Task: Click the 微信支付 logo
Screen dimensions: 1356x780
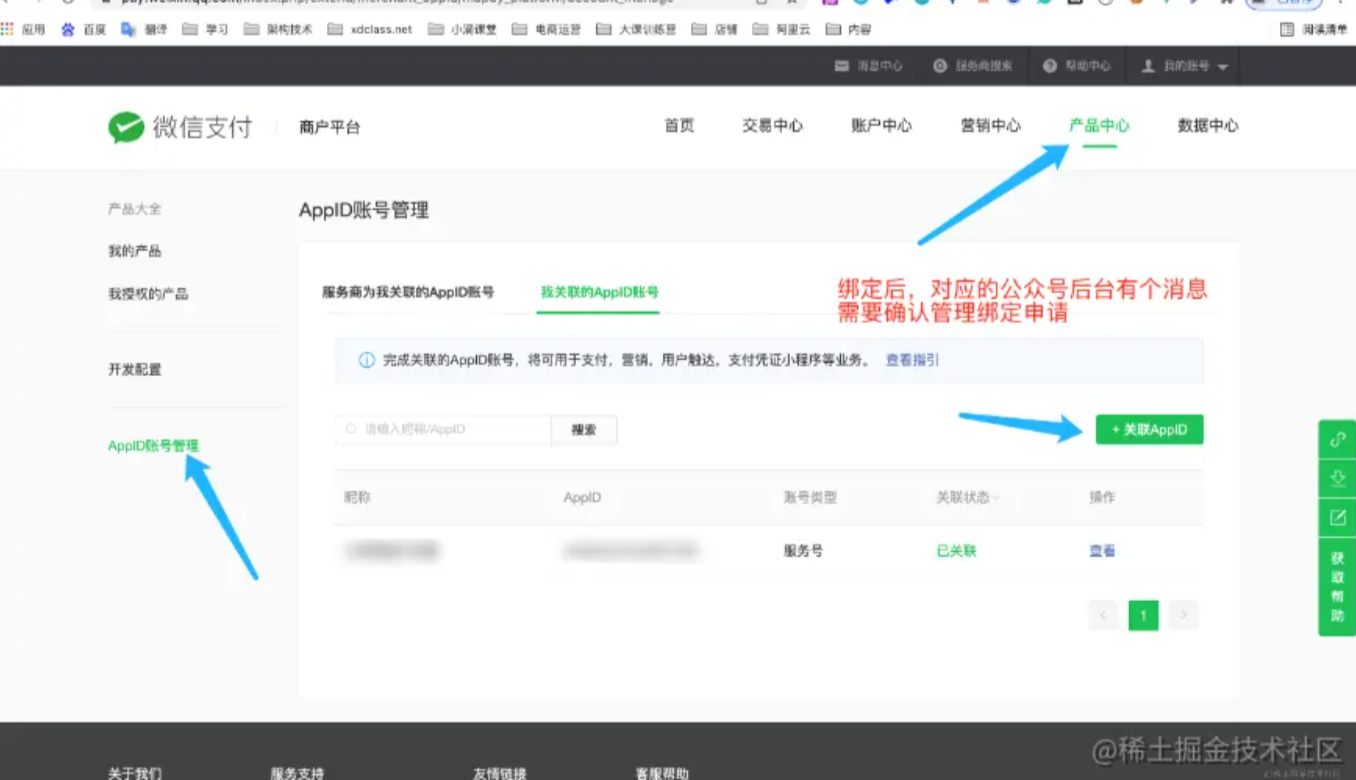Action: click(180, 127)
